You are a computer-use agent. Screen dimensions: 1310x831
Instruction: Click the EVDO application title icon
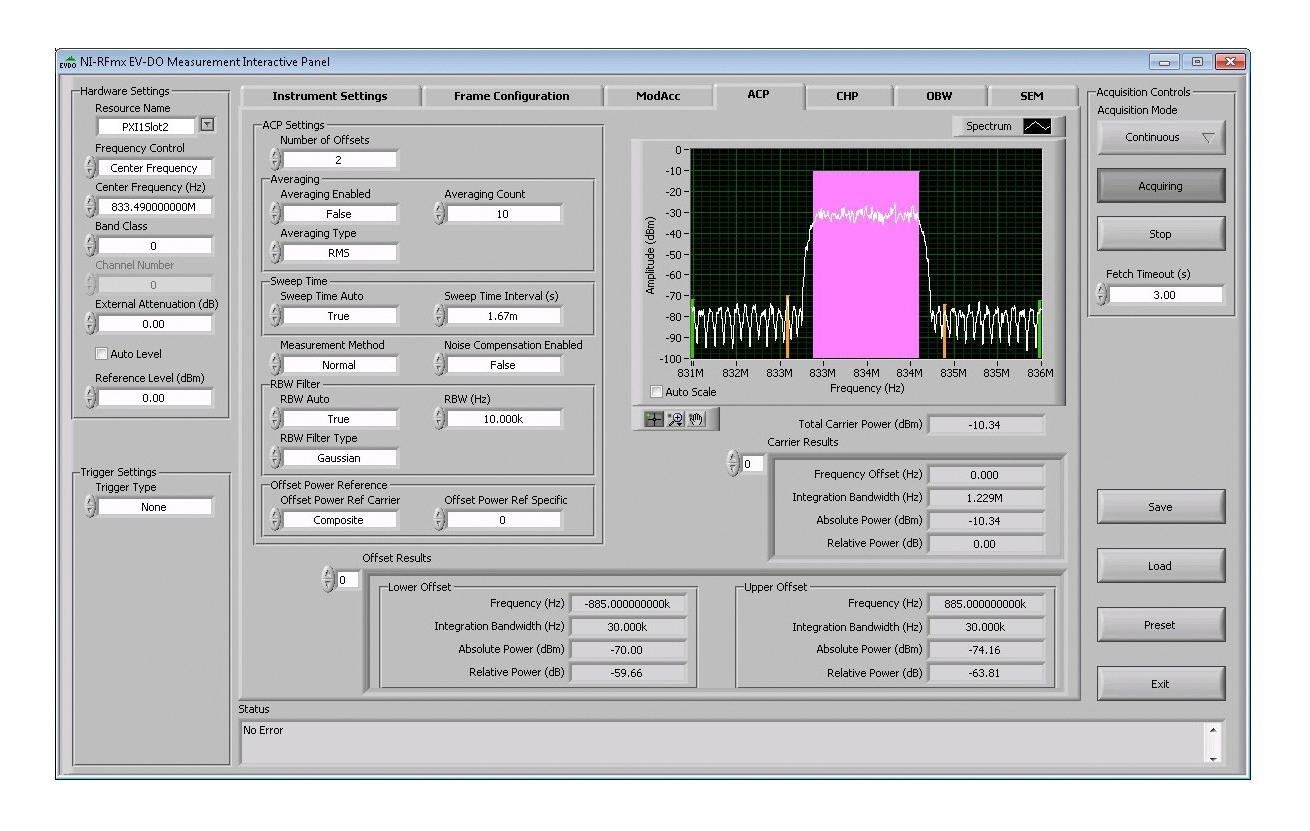click(x=68, y=63)
